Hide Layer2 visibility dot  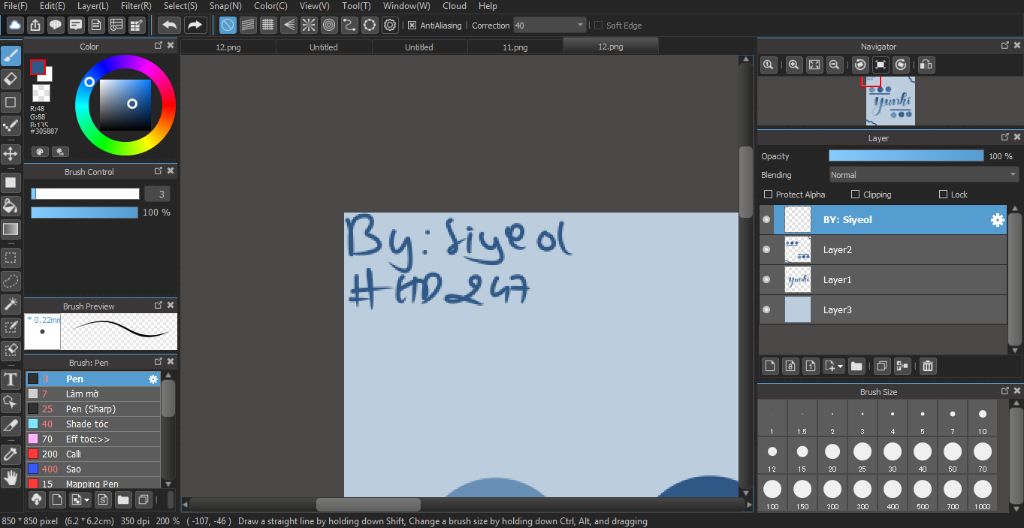coord(767,250)
